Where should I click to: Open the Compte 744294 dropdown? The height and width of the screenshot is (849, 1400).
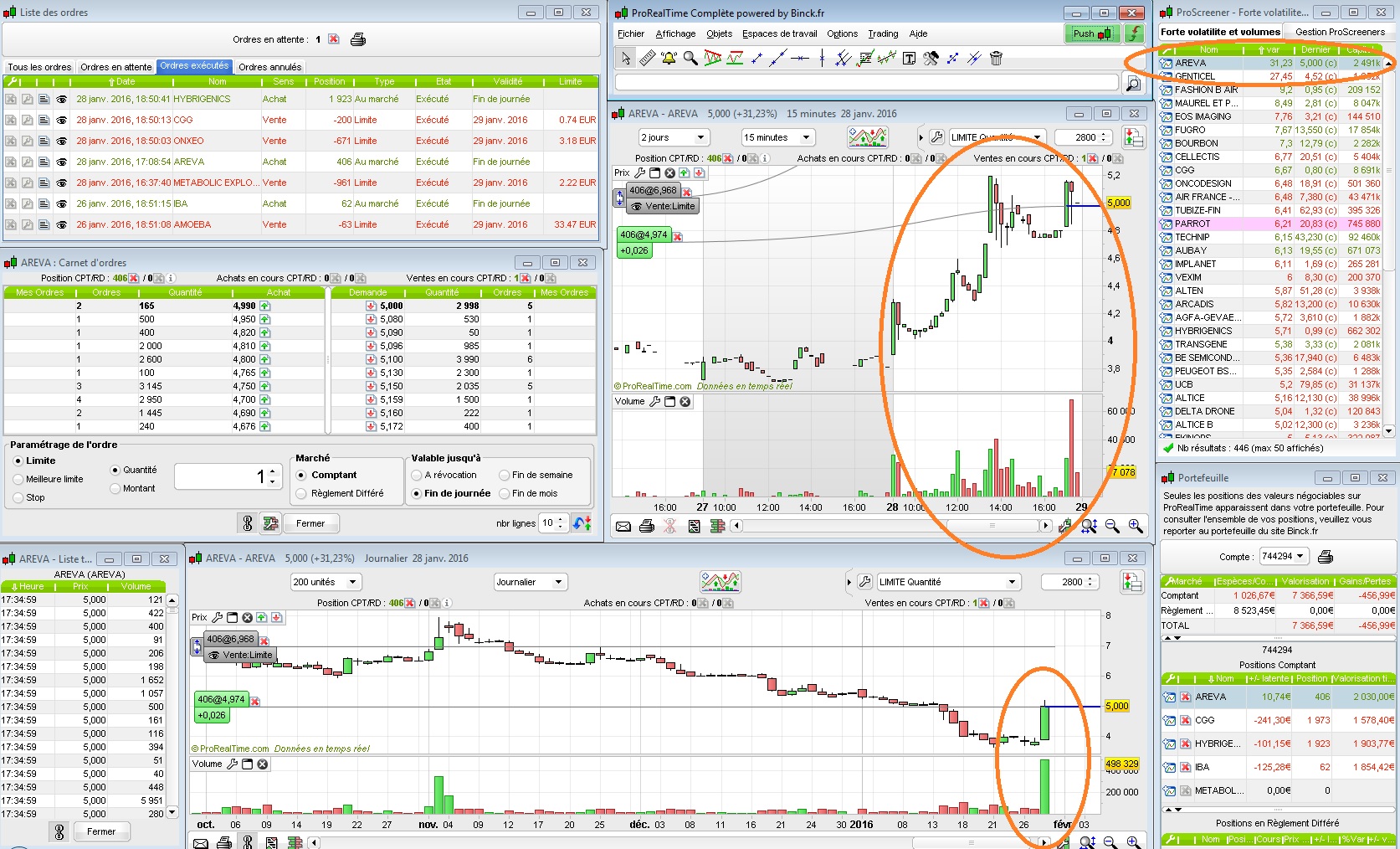point(1284,557)
